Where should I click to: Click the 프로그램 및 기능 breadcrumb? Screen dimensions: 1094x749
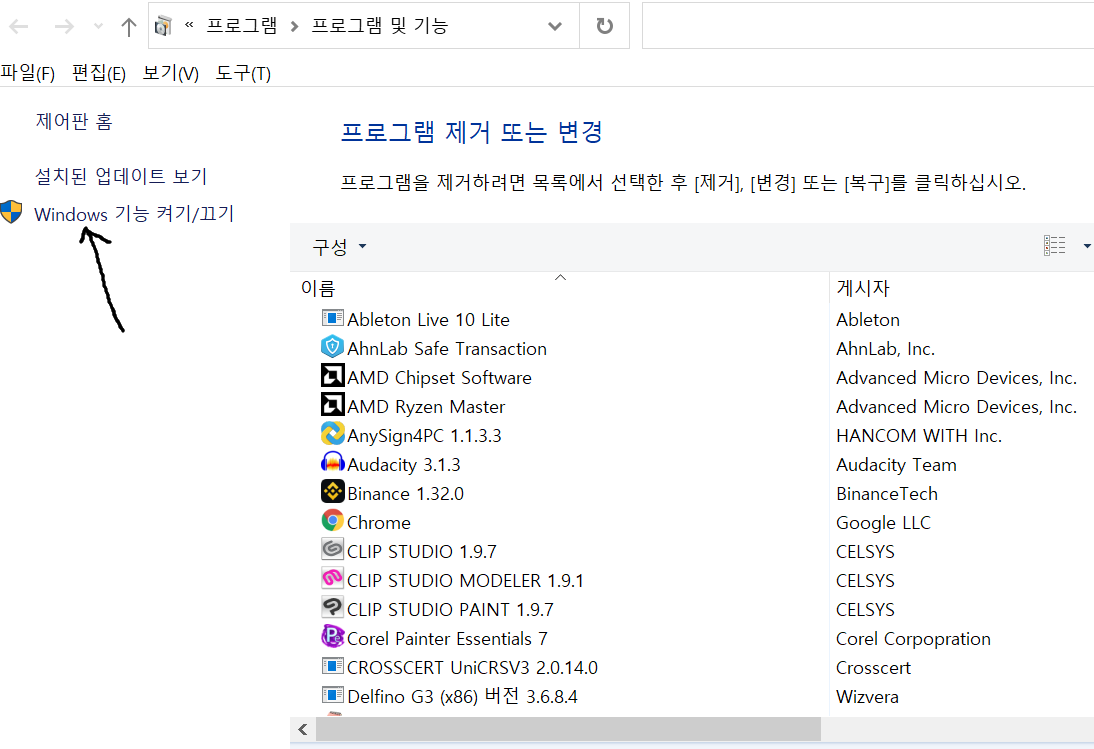[x=380, y=26]
